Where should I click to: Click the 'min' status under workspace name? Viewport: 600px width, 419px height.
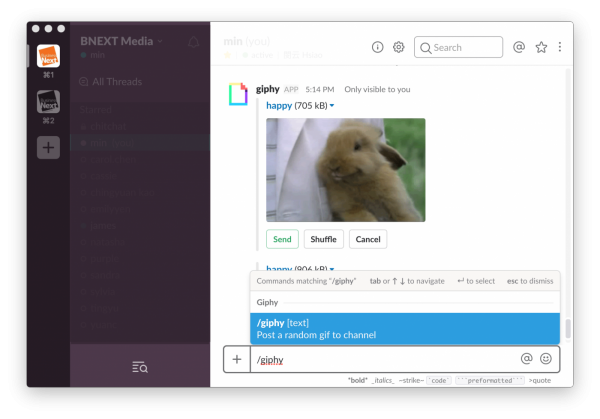click(97, 55)
